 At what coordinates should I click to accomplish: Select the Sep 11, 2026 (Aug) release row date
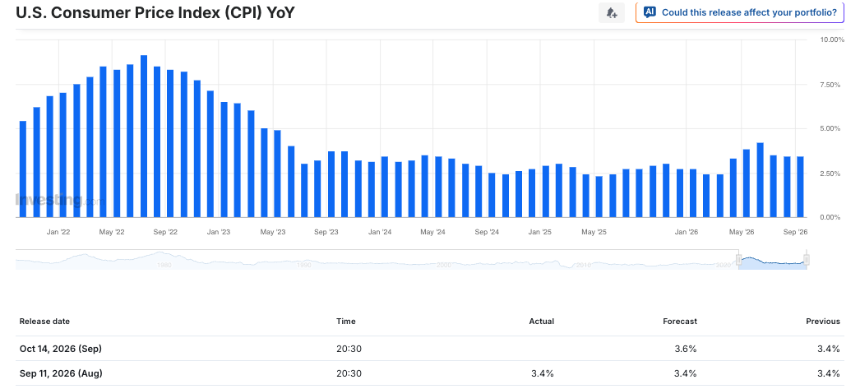pyautogui.click(x=61, y=374)
